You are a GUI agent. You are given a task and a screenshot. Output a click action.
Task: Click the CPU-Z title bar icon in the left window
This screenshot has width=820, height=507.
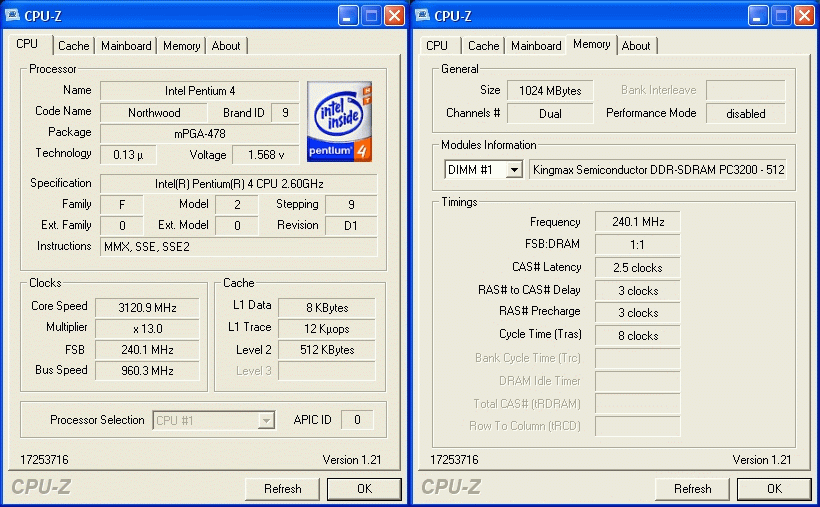click(x=14, y=16)
